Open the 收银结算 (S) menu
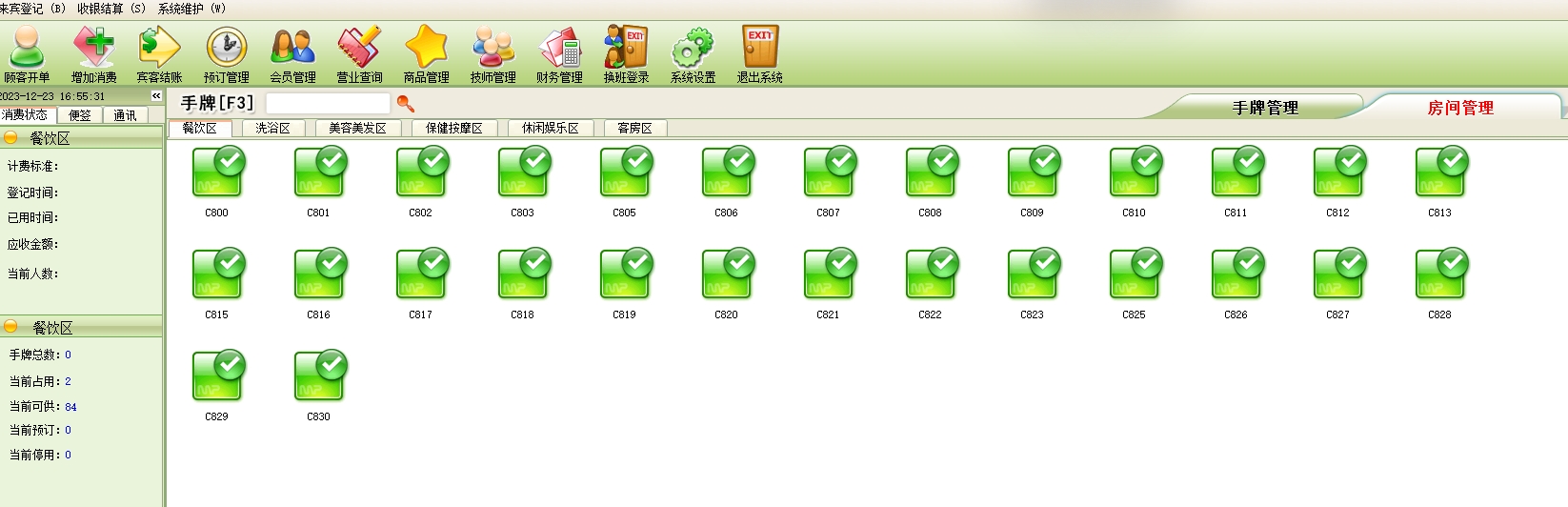Viewport: 1568px width, 507px height. coord(111,9)
